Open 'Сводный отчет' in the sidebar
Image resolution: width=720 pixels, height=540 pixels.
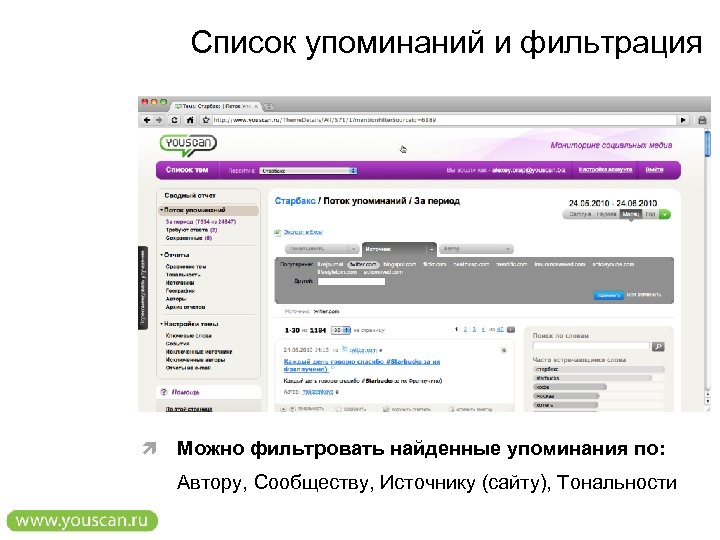190,196
